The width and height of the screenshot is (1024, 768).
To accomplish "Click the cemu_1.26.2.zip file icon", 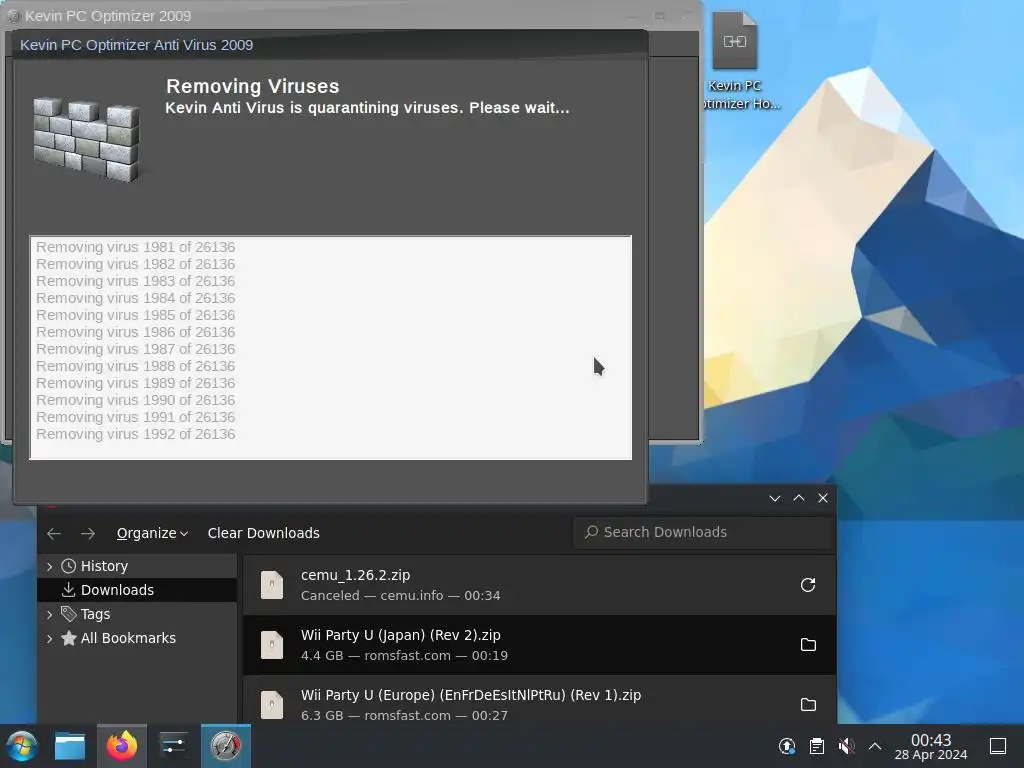I will click(x=272, y=584).
